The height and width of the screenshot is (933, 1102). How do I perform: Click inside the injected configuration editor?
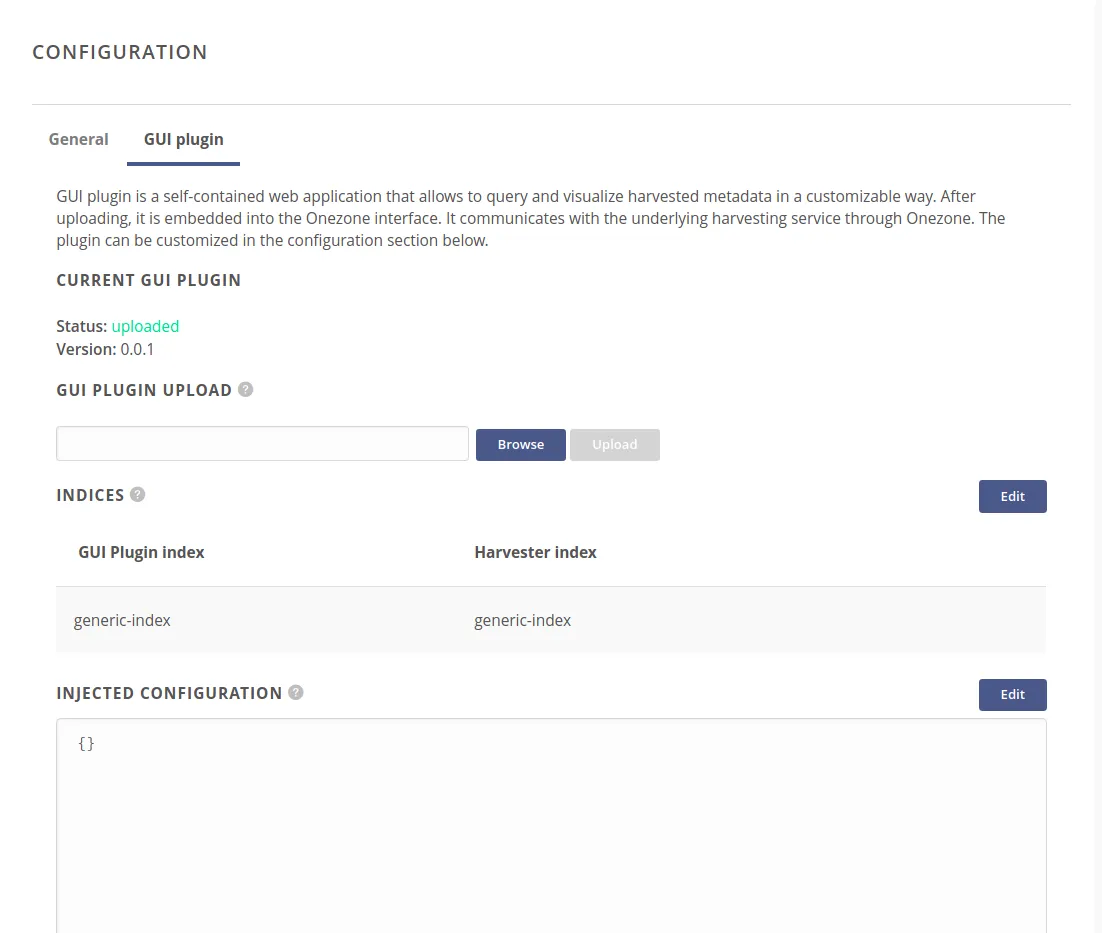tap(550, 800)
